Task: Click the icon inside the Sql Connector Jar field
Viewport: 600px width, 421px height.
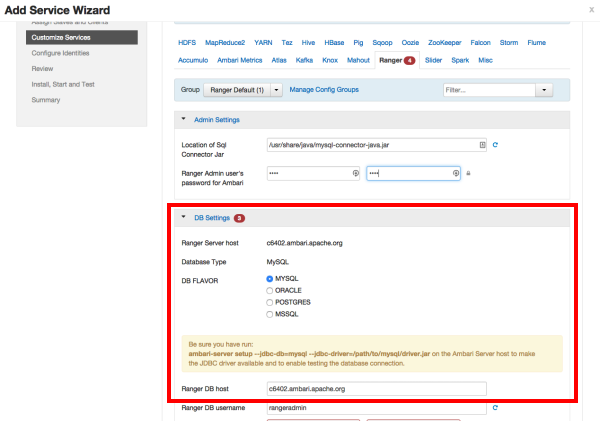Action: tap(482, 145)
